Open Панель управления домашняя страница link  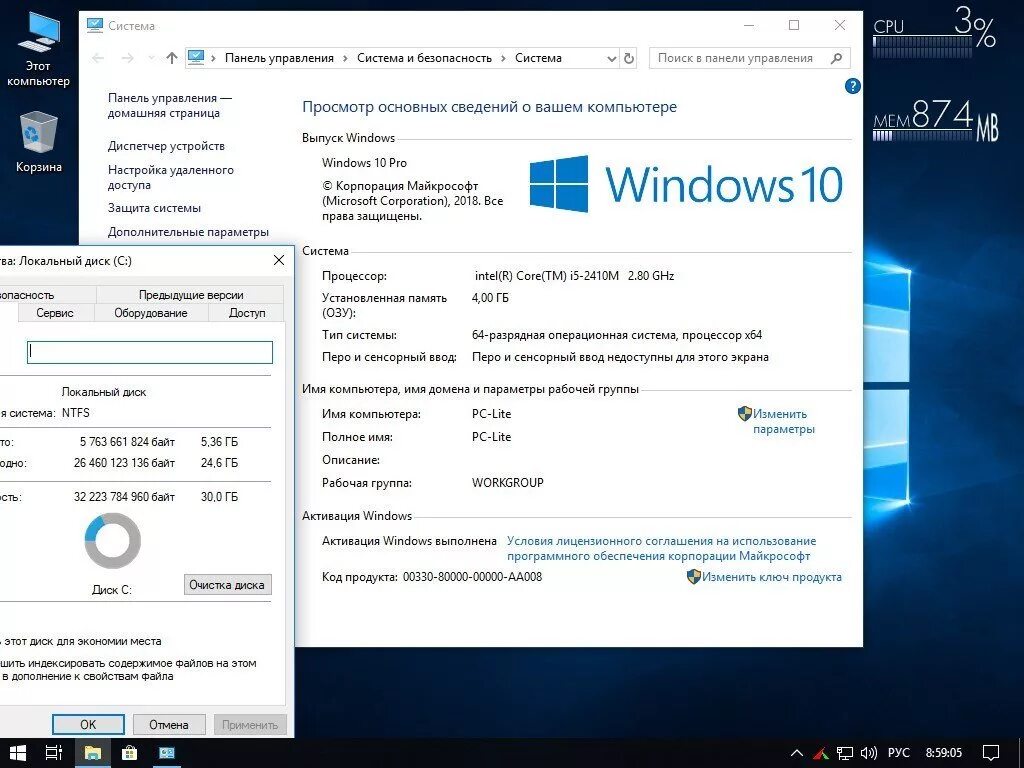coord(169,105)
